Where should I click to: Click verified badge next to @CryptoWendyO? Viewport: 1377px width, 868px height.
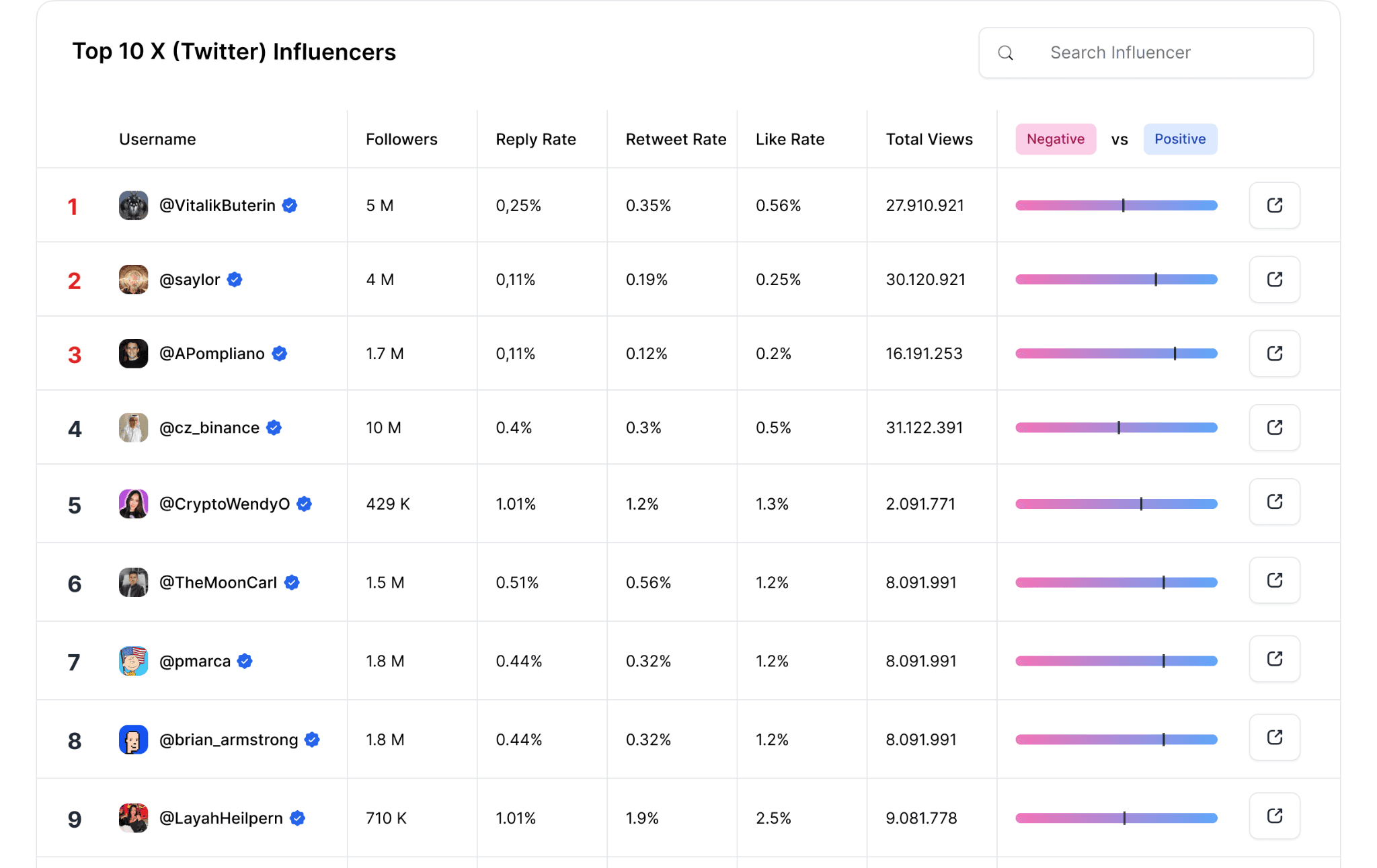(x=304, y=504)
